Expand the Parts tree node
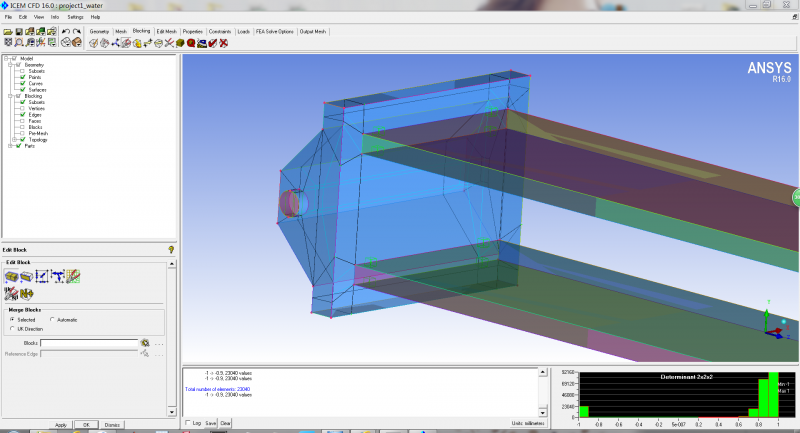This screenshot has height=433, width=800. coord(9,146)
